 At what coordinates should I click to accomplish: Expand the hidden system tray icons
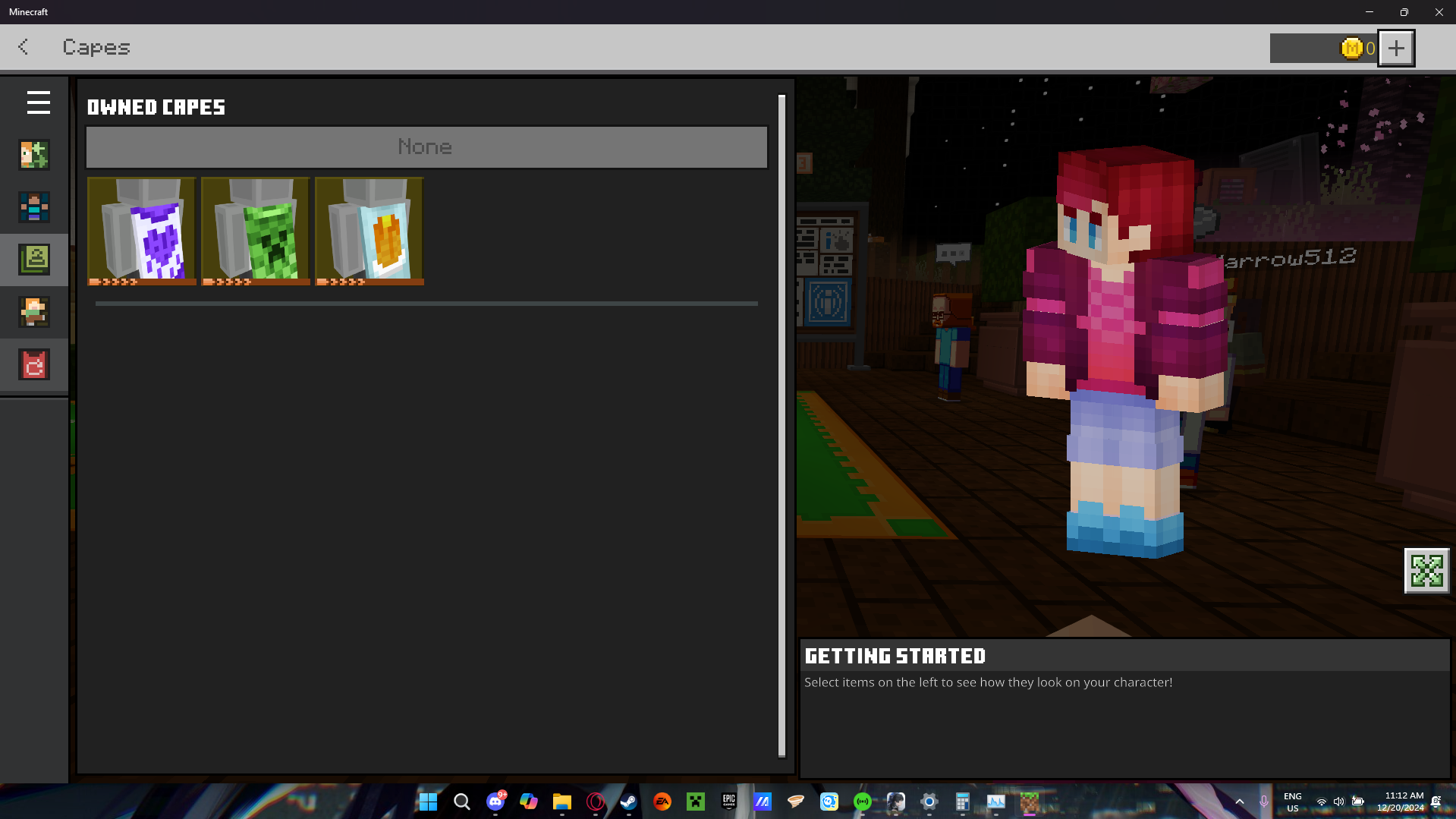[1240, 802]
